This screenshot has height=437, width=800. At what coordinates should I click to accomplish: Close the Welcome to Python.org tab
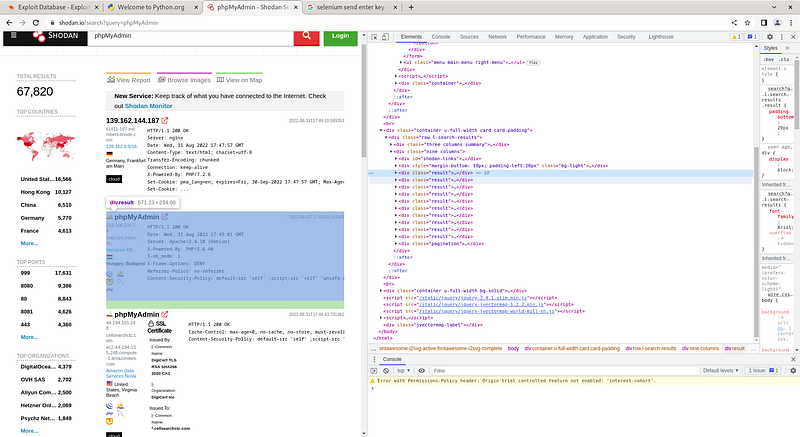(196, 7)
